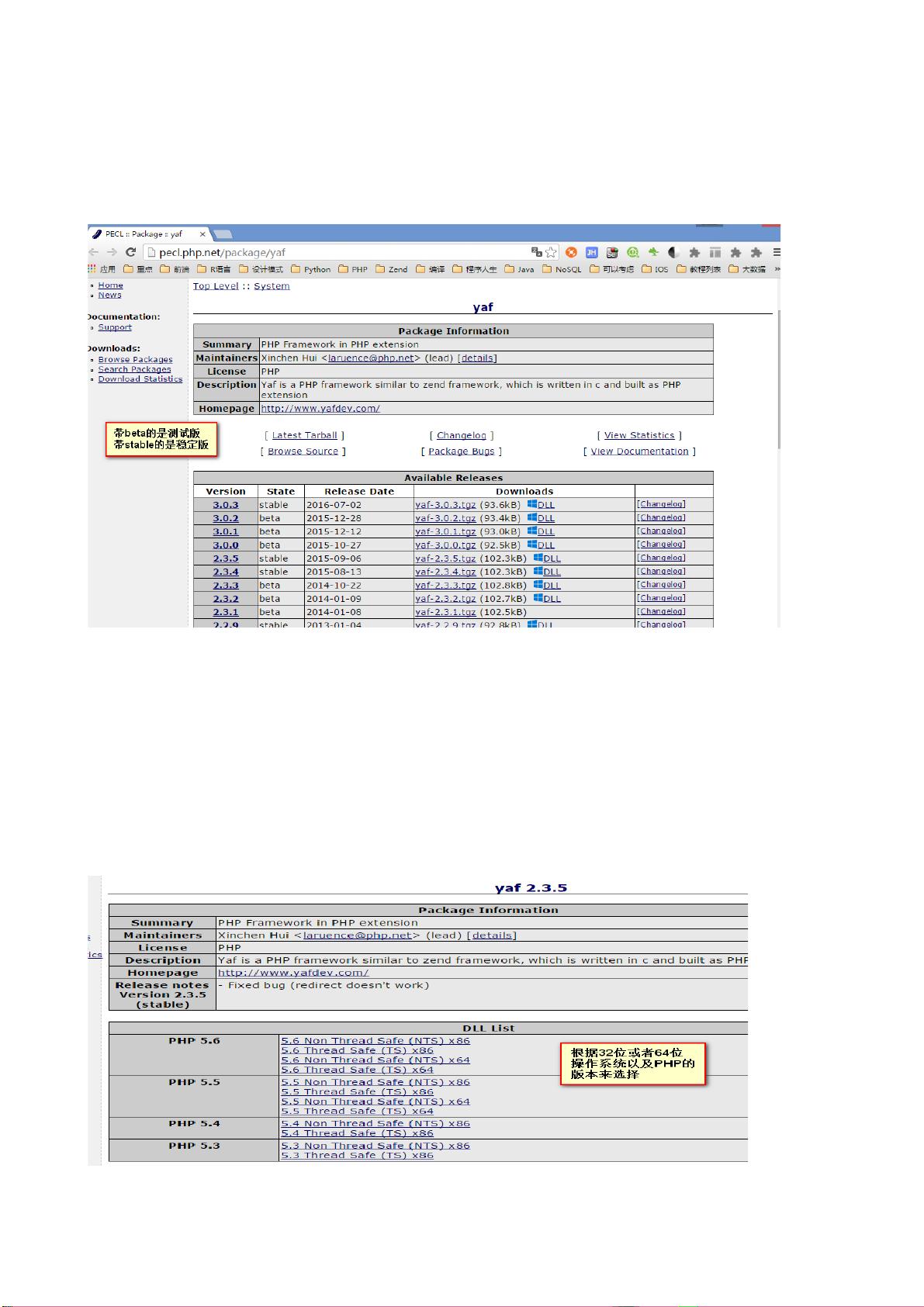924x1307 pixels.
Task: Download 5.6 Thread Safe (TS) x64 DLL
Action: click(358, 1070)
